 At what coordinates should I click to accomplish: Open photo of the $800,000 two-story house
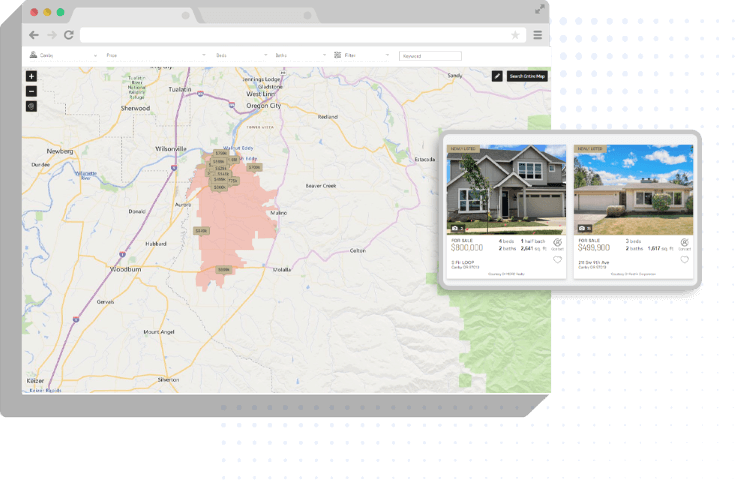[506, 189]
